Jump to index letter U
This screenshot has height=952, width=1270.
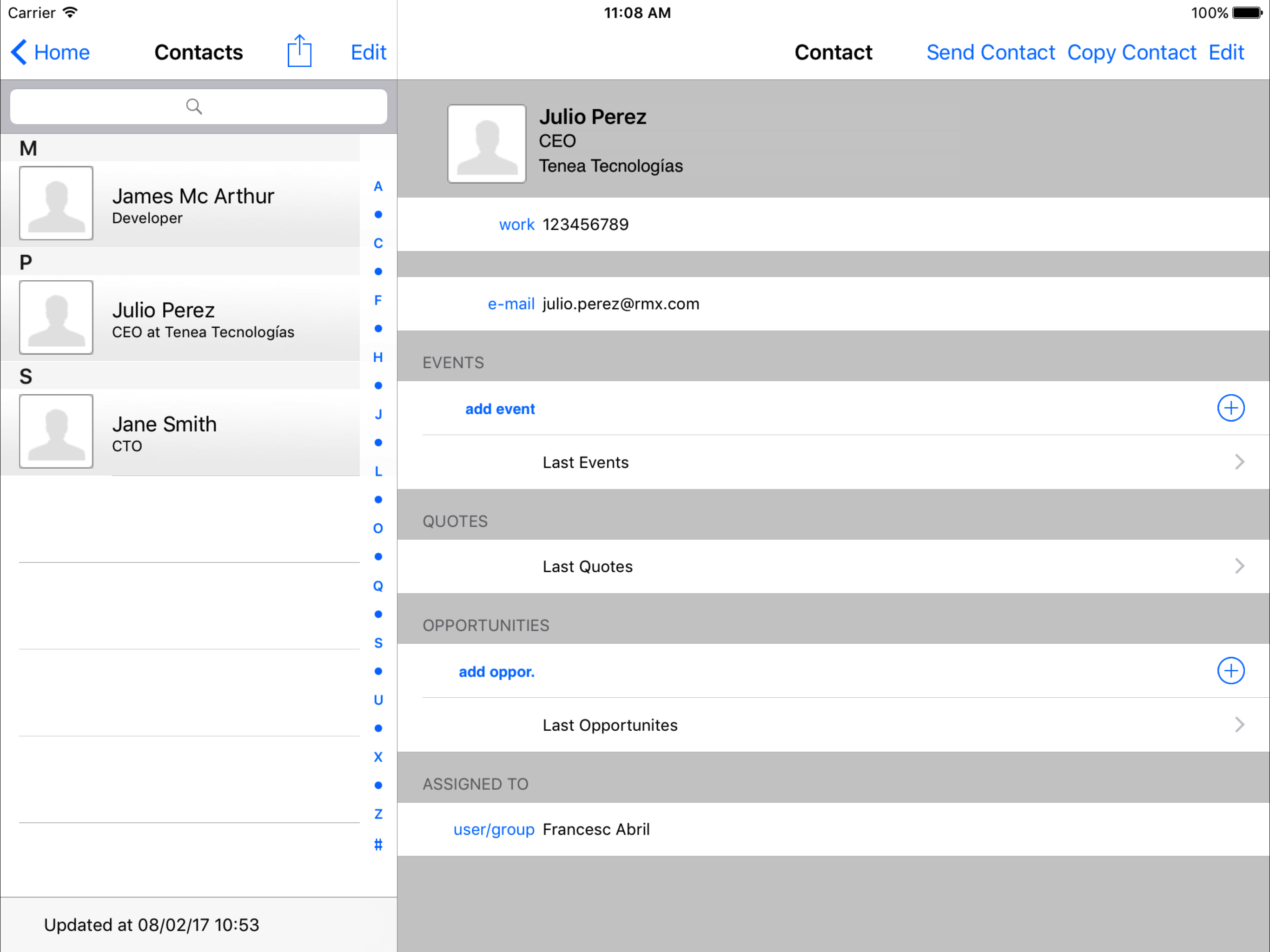click(x=378, y=700)
